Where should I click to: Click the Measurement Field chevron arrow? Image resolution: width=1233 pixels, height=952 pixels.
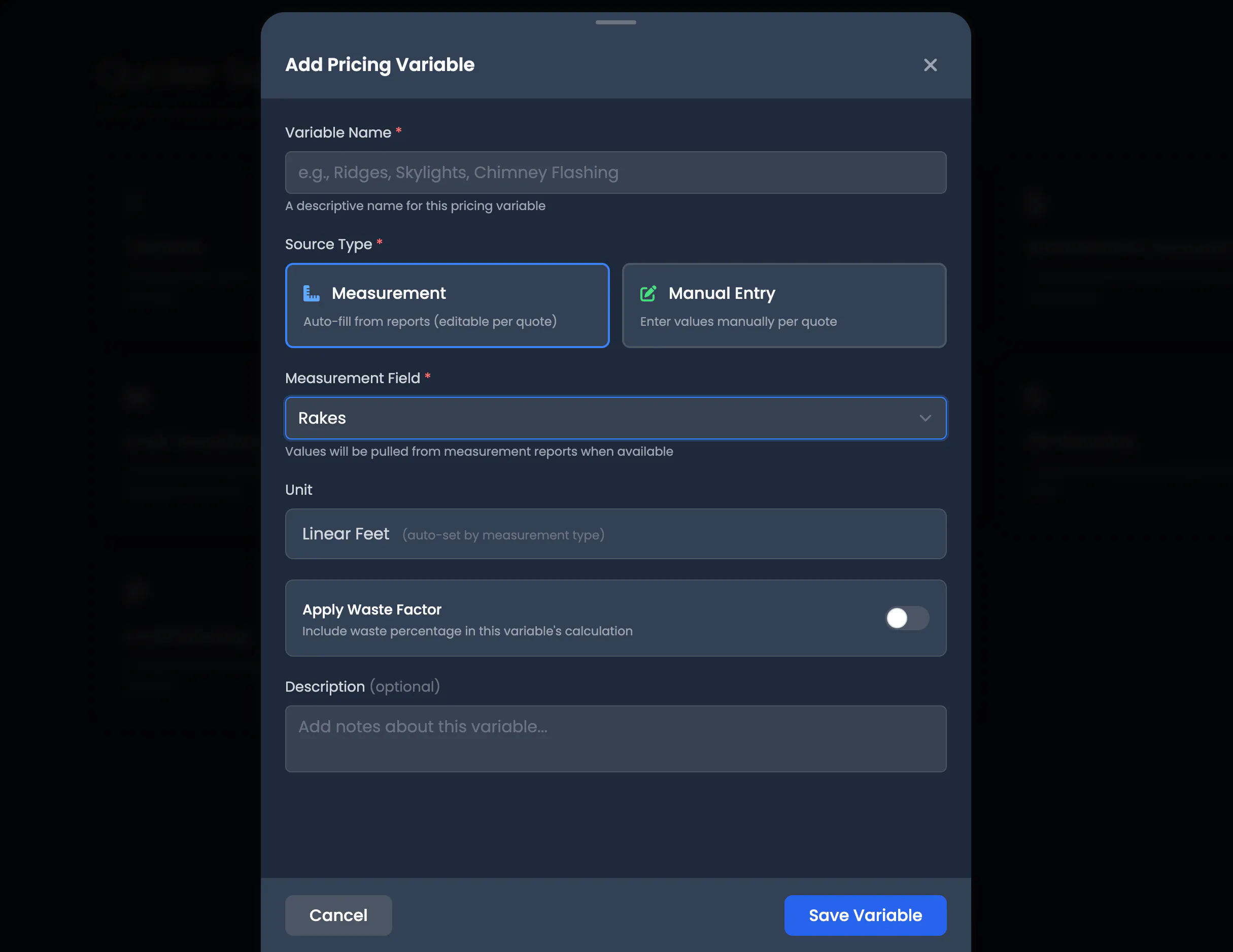coord(924,418)
